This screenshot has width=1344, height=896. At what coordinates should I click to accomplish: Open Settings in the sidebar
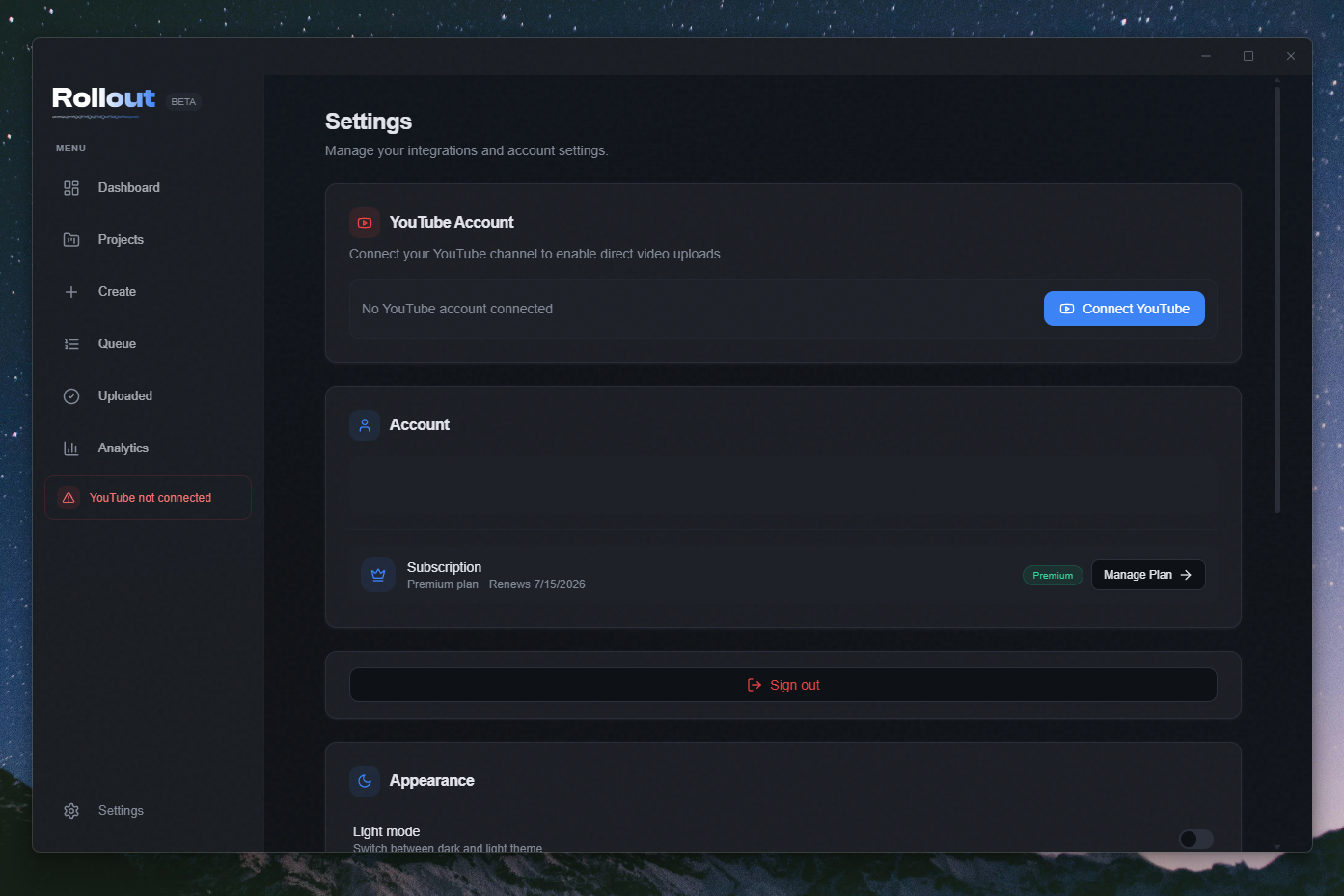click(148, 811)
